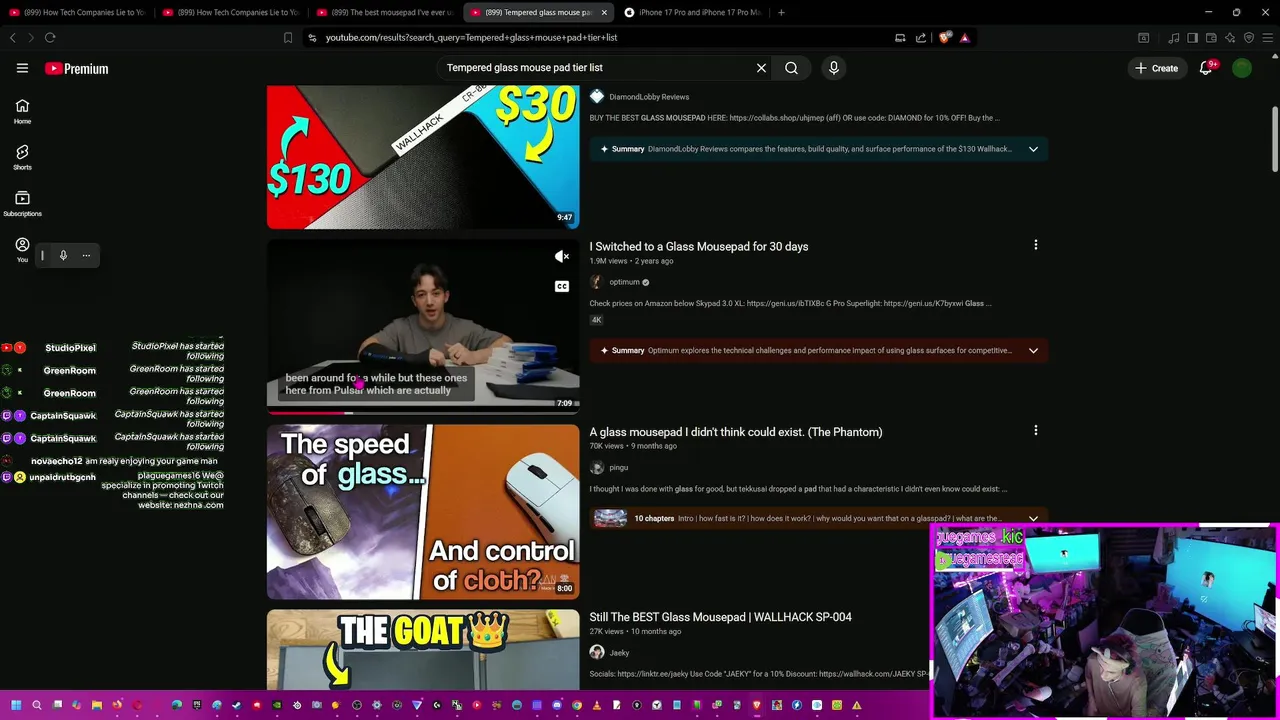Visit the pingu channel name link
1280x720 pixels.
click(619, 468)
